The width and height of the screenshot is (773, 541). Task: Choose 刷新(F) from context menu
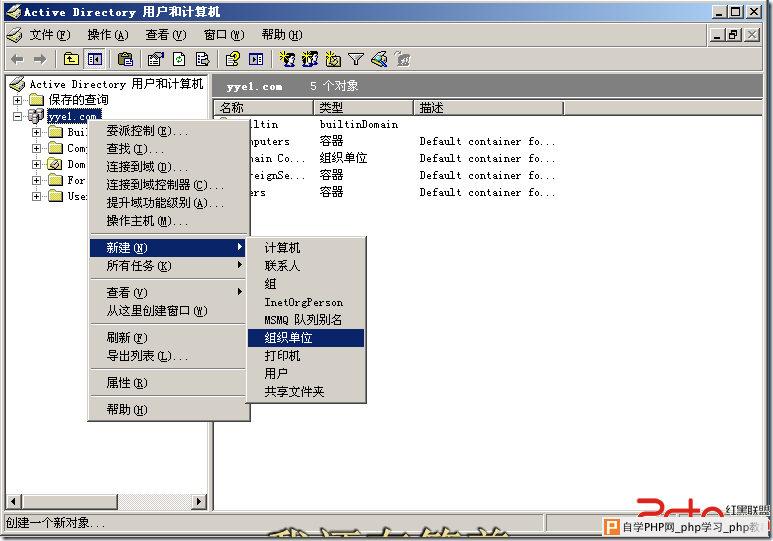(x=168, y=338)
